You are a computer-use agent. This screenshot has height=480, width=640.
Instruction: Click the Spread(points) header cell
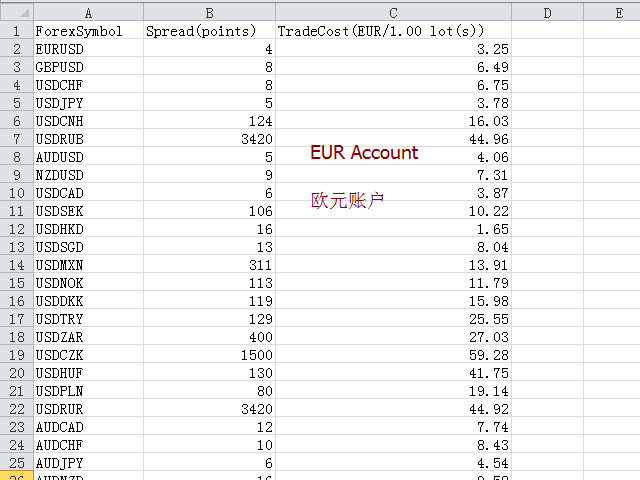[x=209, y=31]
